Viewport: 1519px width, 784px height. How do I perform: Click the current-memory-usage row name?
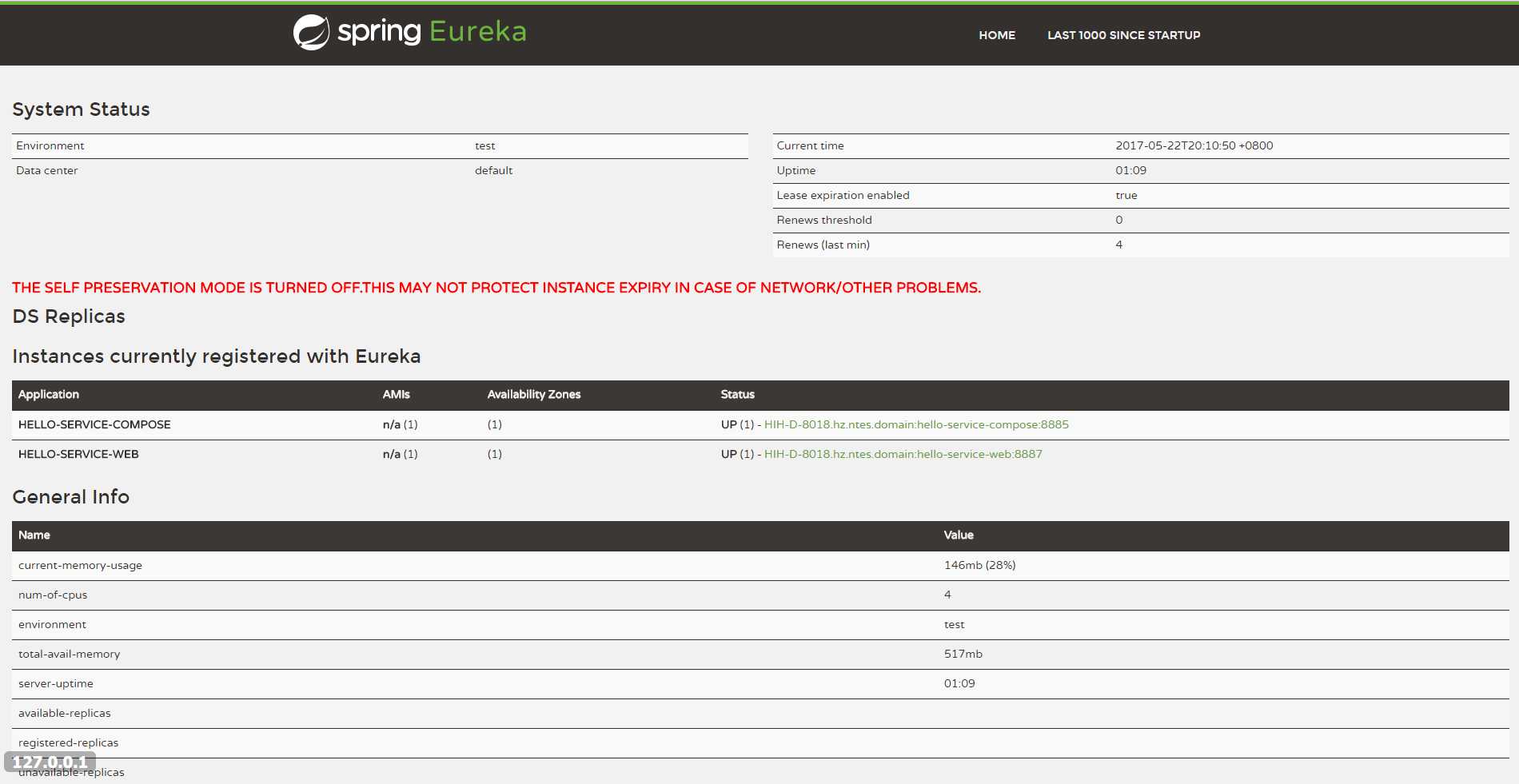coord(80,565)
